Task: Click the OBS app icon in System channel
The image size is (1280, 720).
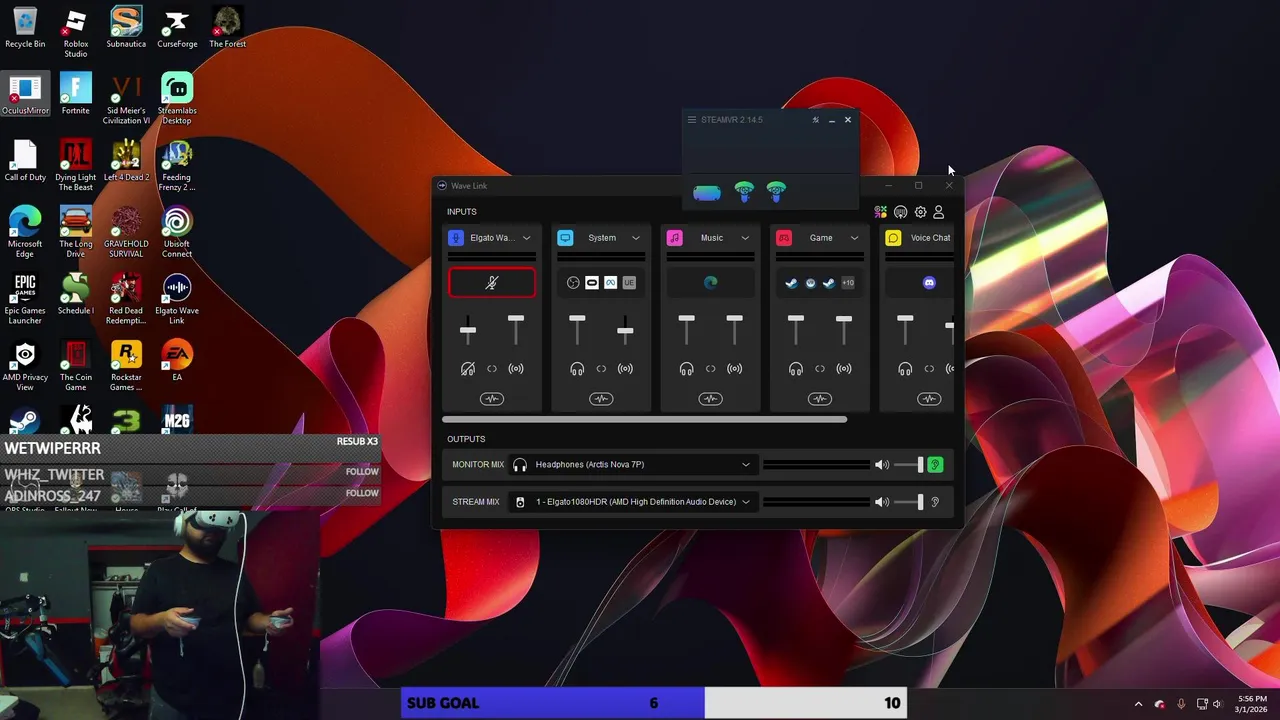Action: 573,283
